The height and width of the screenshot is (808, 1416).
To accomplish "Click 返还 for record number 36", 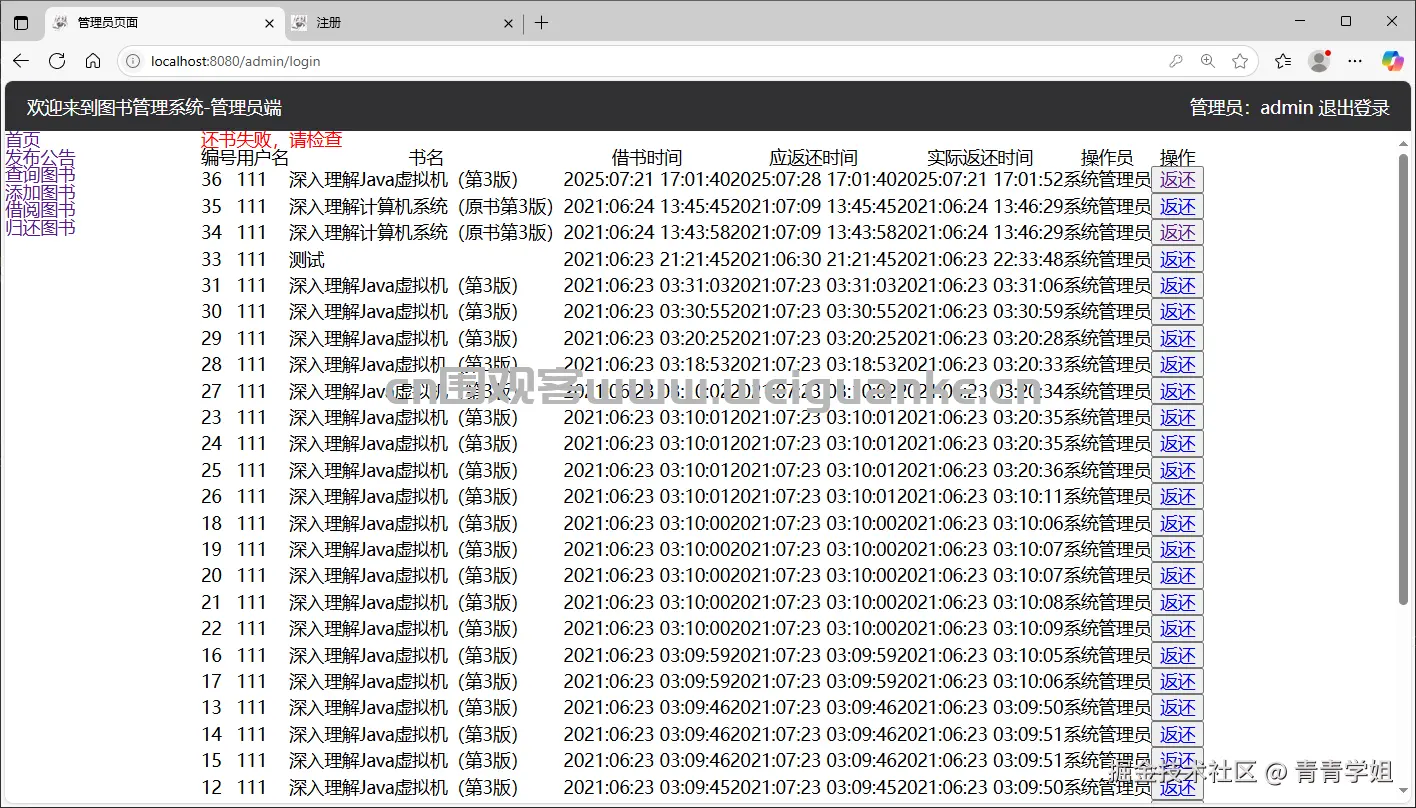I will click(x=1177, y=180).
